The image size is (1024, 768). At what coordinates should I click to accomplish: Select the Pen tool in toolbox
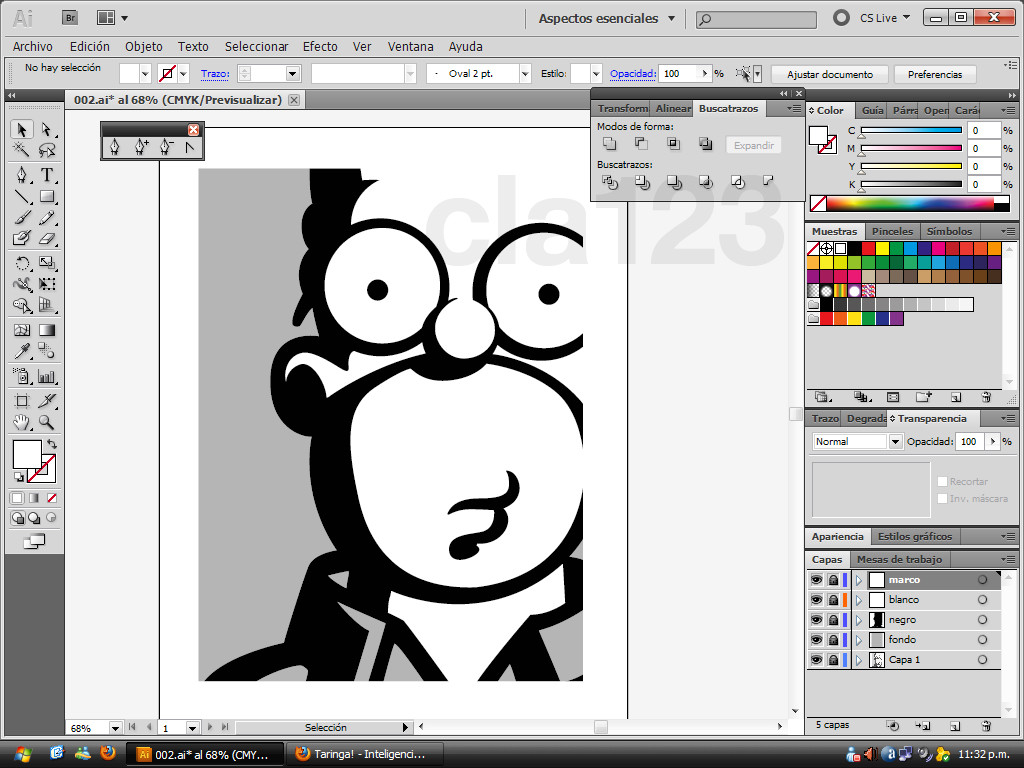point(22,175)
